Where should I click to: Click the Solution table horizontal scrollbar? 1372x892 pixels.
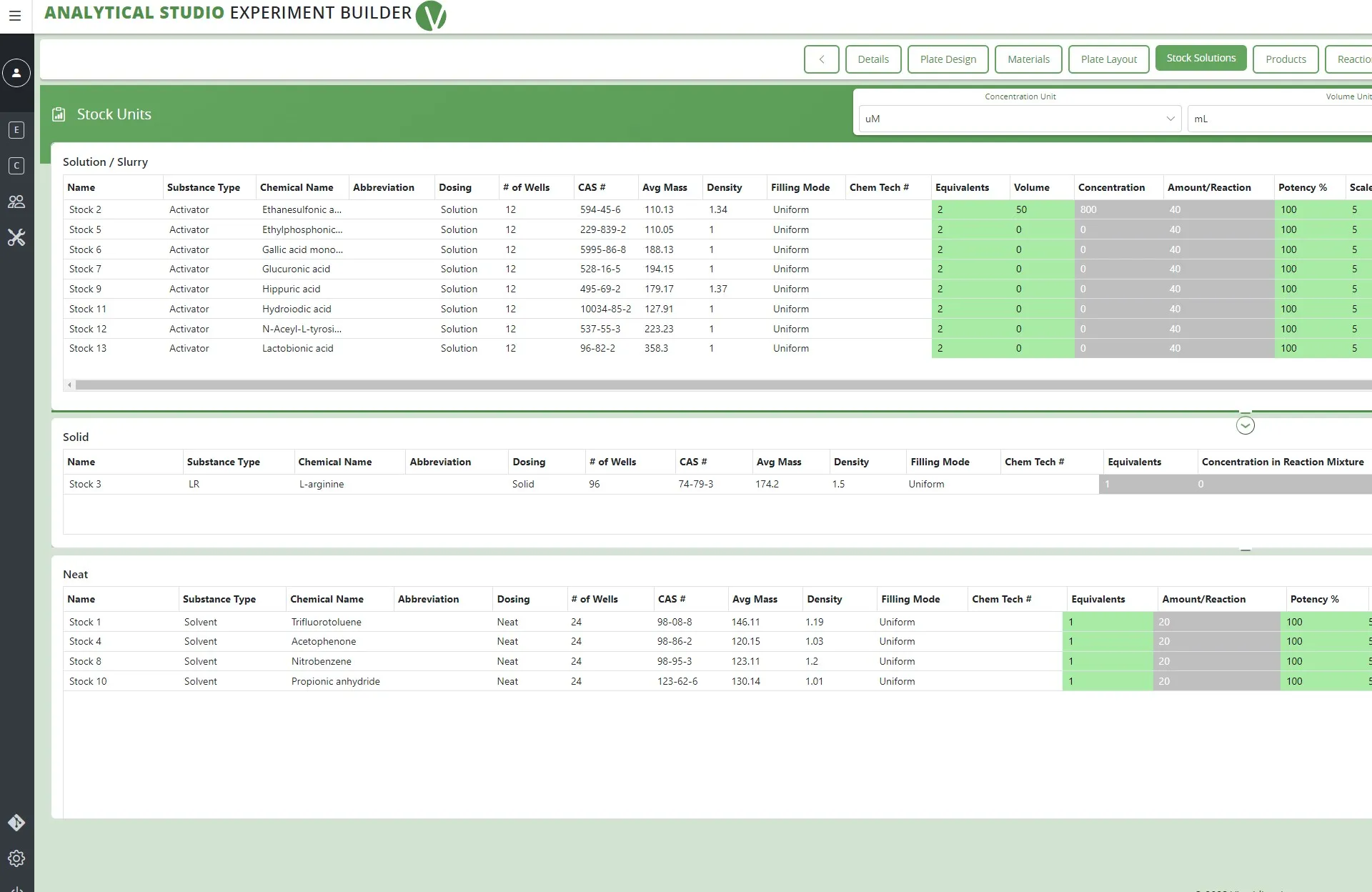715,385
